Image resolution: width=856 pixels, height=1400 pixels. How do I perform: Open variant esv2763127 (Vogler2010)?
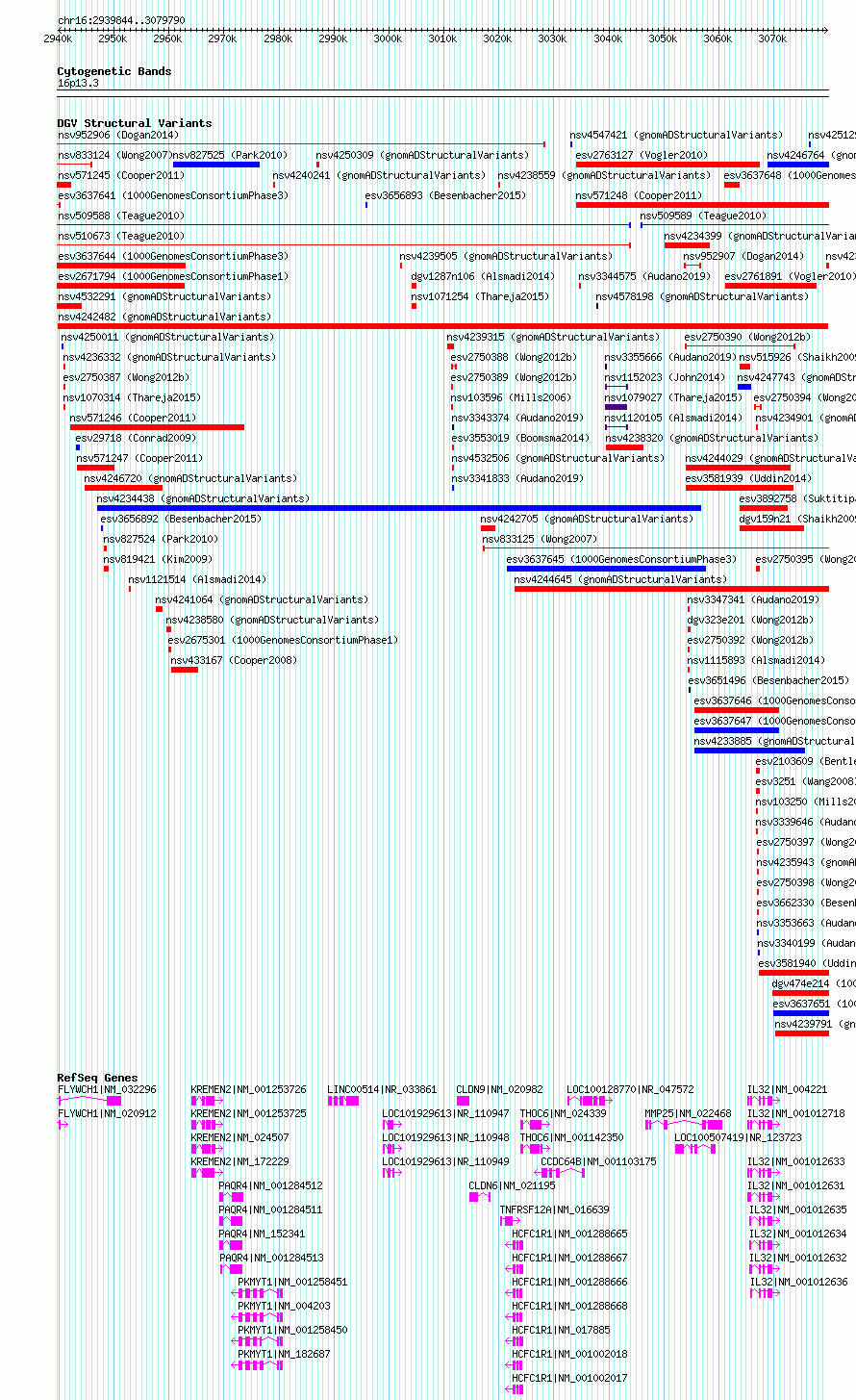(x=642, y=155)
